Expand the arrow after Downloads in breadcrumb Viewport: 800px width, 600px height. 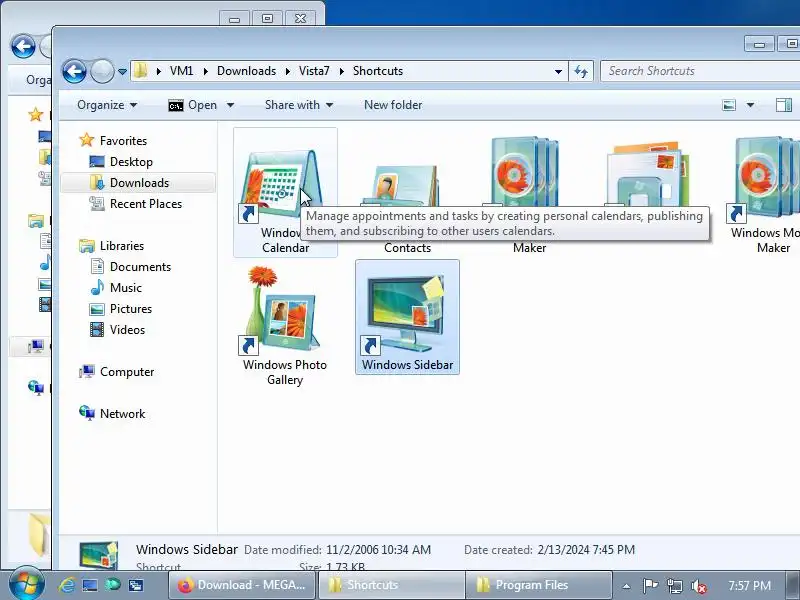tap(288, 71)
